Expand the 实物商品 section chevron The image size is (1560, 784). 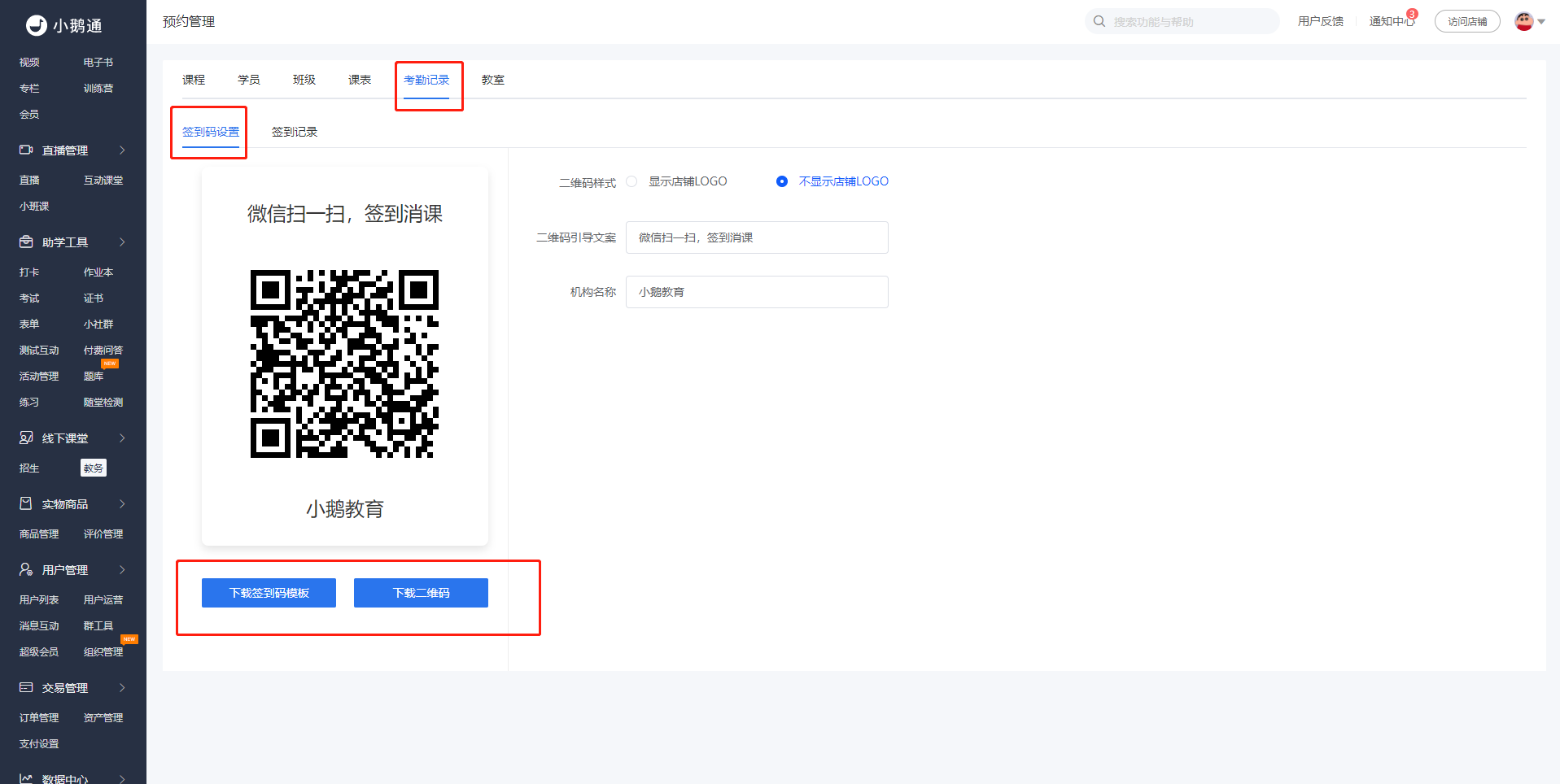122,504
